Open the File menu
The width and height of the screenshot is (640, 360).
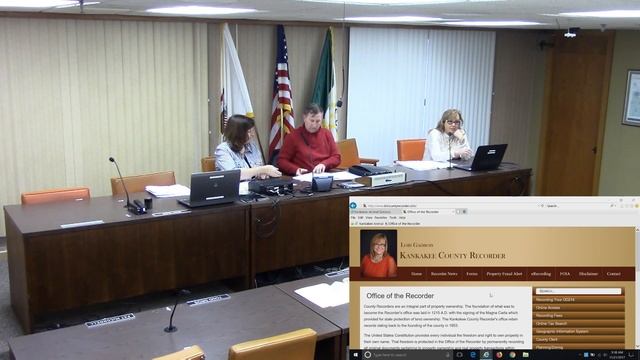(353, 218)
